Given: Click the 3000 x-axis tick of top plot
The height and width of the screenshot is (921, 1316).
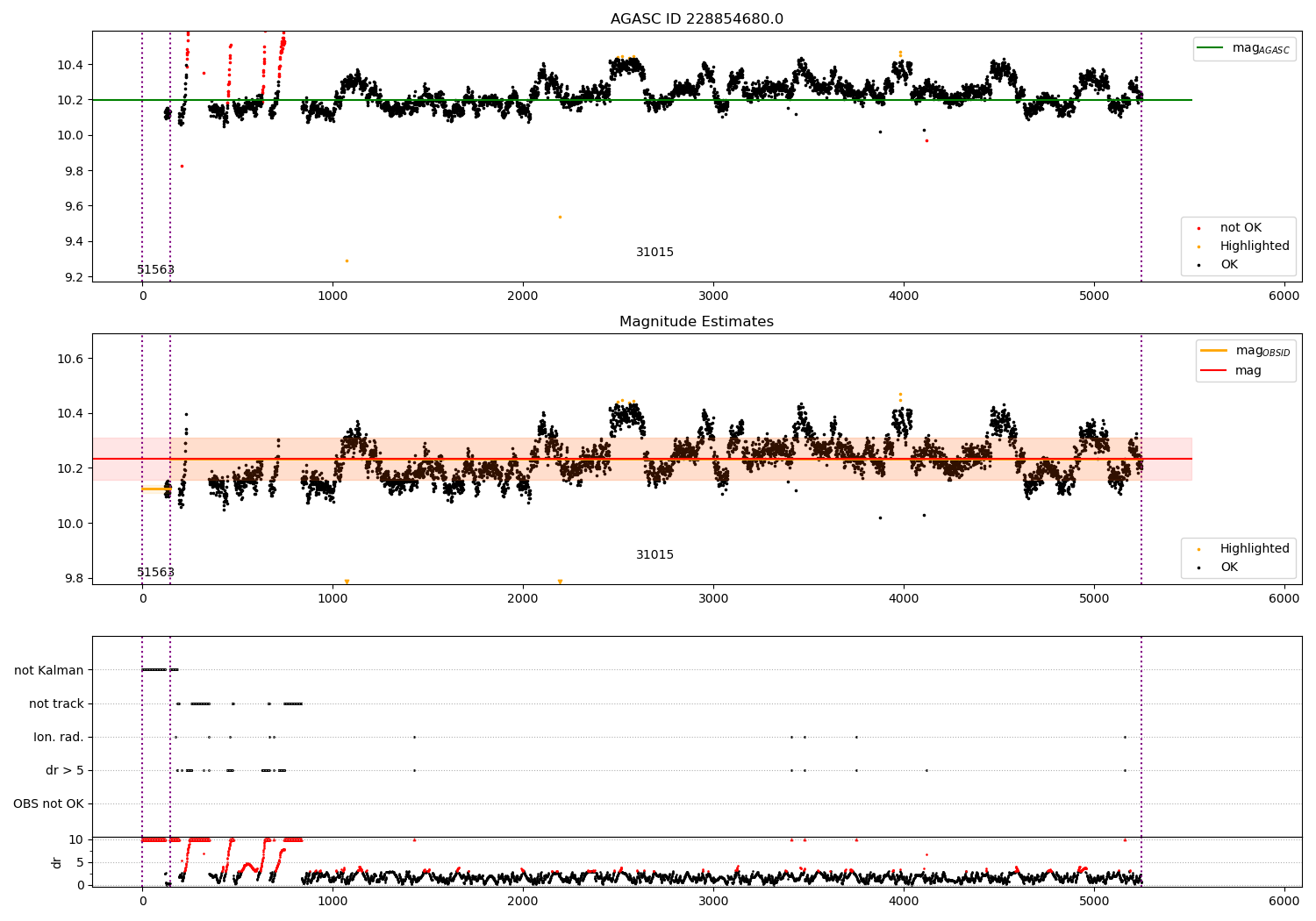Looking at the screenshot, I should pyautogui.click(x=713, y=296).
